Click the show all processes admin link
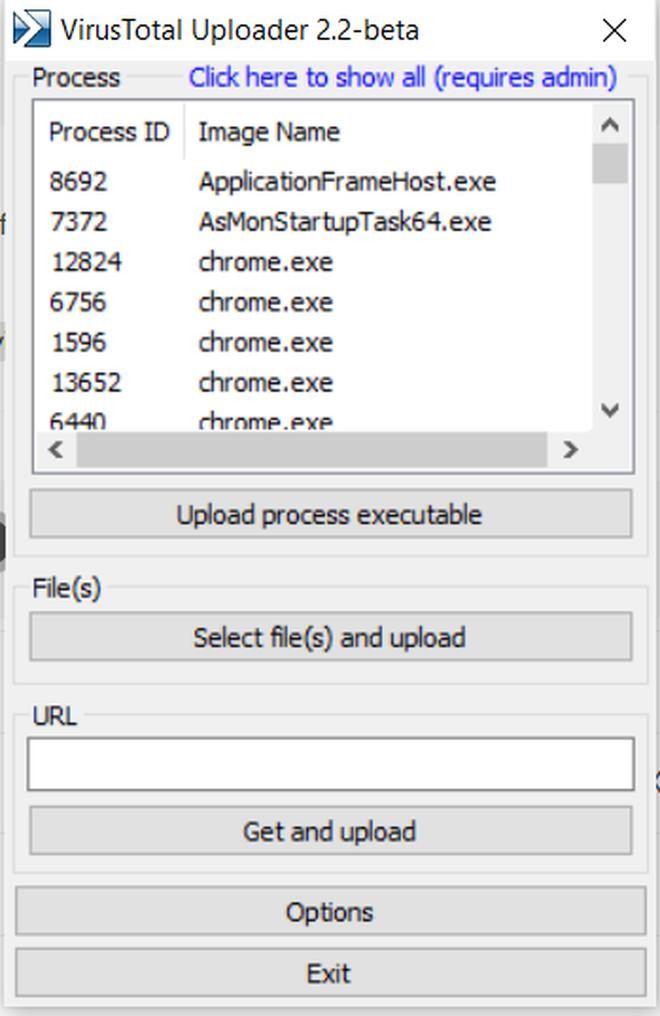The image size is (660, 1016). coord(402,77)
